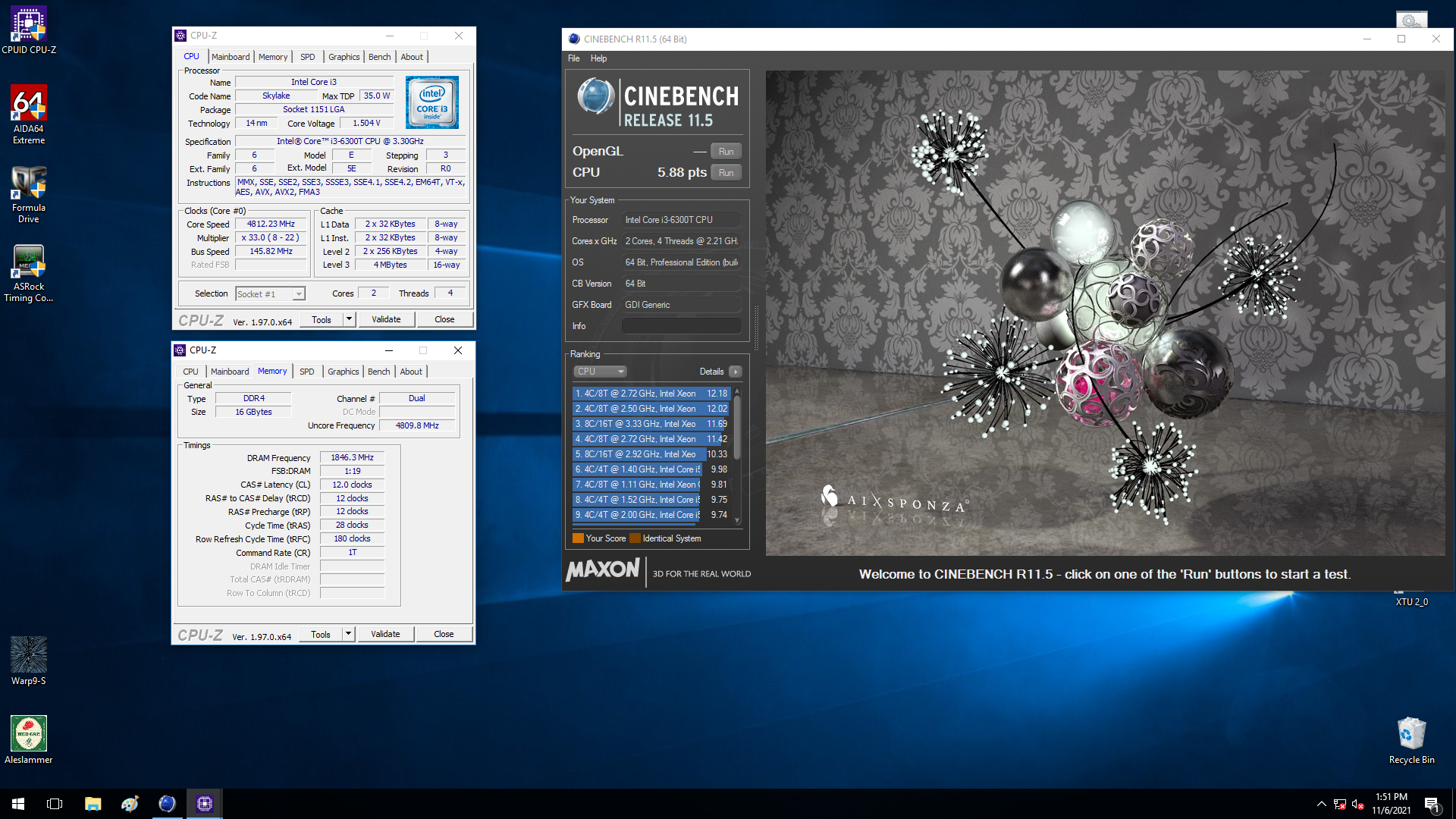
Task: Switch to CPU tab in bottom CPU-Z
Action: (190, 372)
